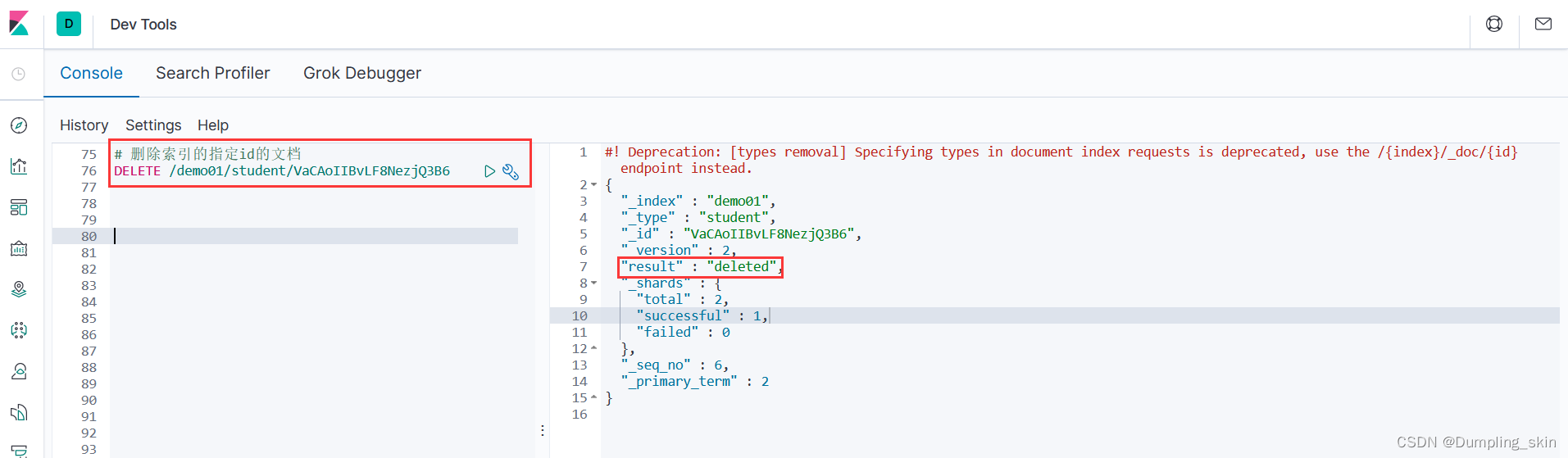1568x458 pixels.
Task: Click the "_primary_term" : 2 line
Action: (x=694, y=381)
